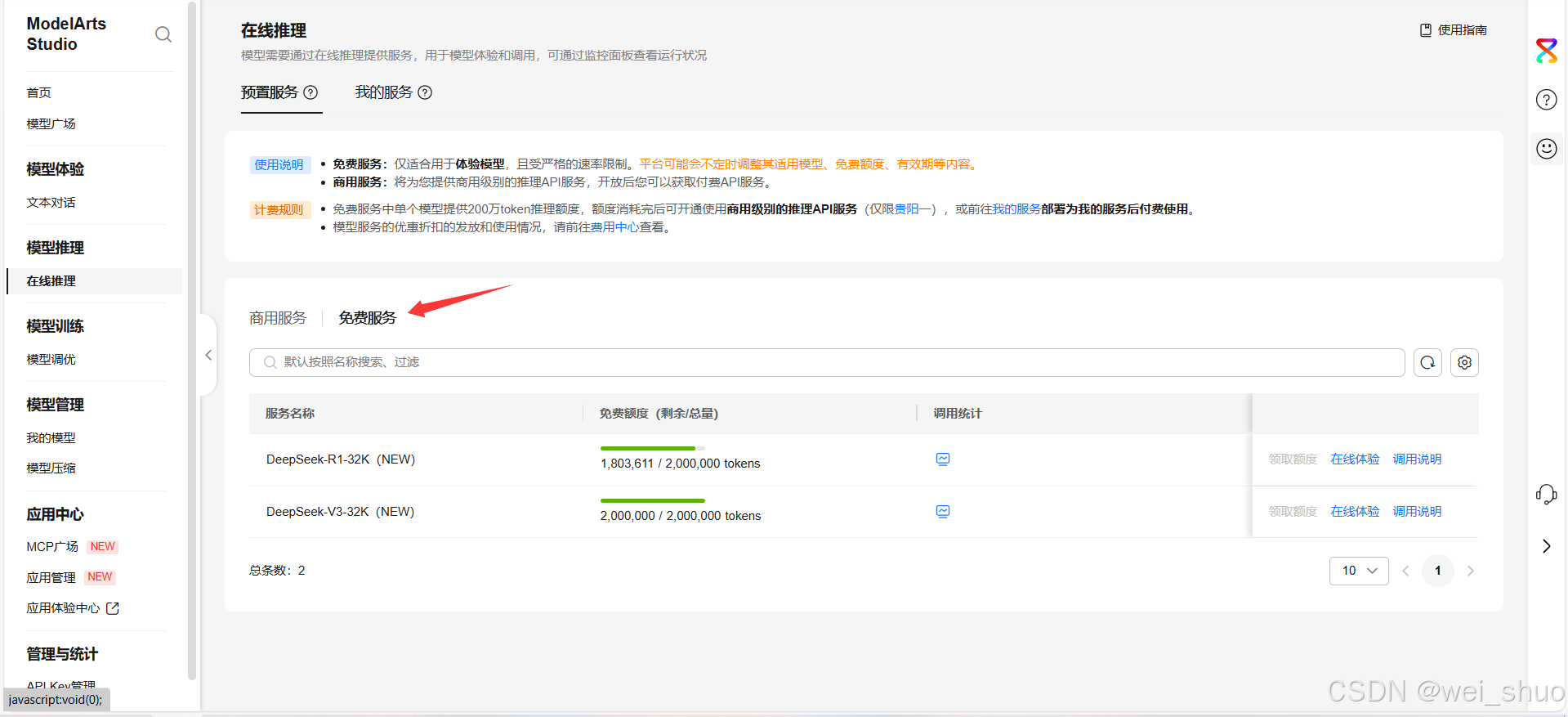
Task: Click the ModelArts Studio title
Action: pos(66,34)
